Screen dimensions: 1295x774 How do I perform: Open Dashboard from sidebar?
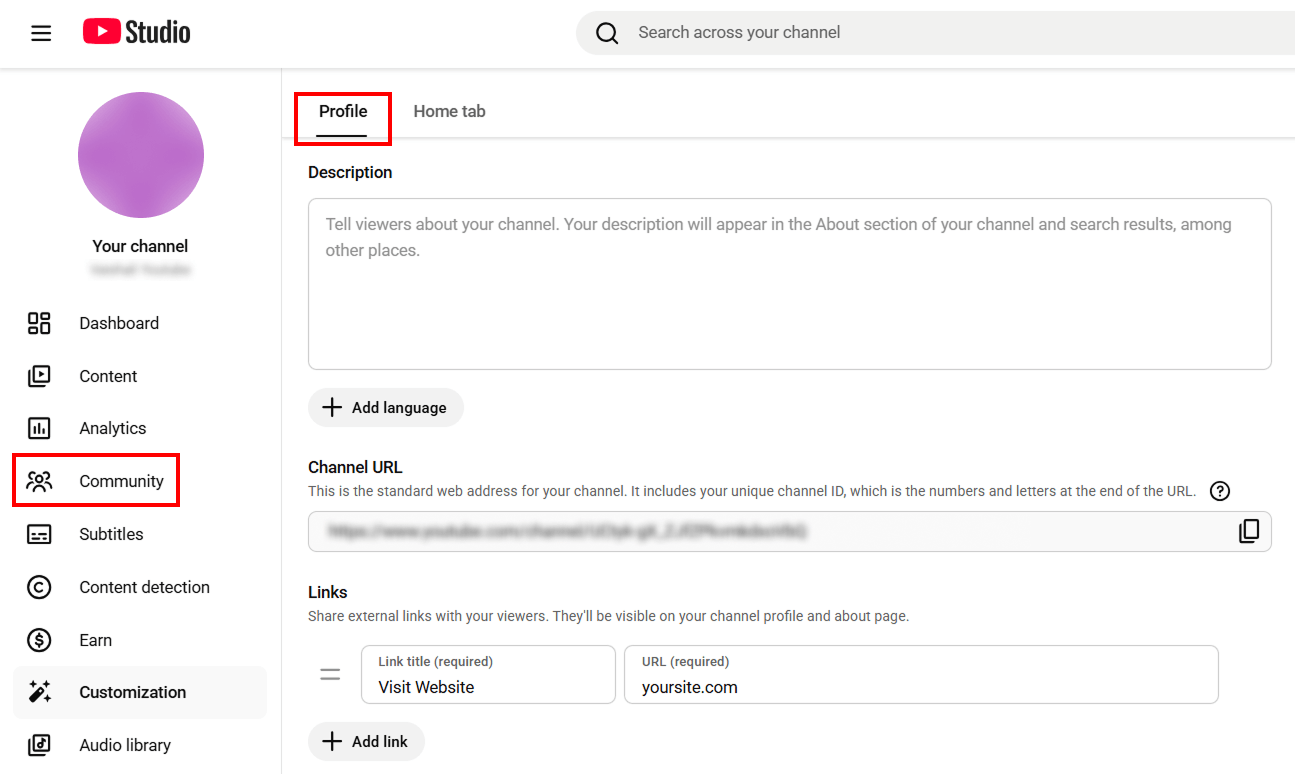pos(118,323)
